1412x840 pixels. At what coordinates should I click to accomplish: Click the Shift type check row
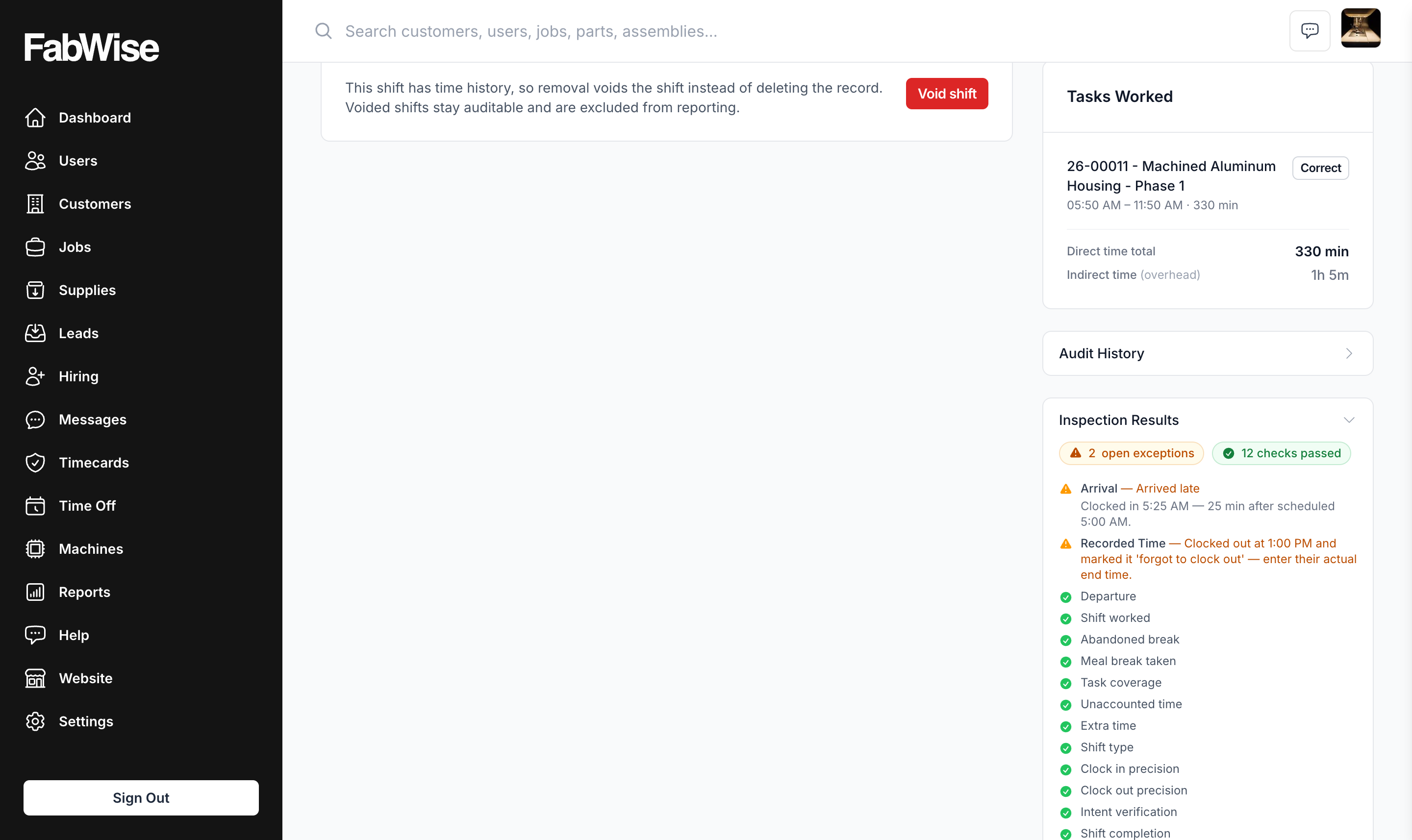1207,747
